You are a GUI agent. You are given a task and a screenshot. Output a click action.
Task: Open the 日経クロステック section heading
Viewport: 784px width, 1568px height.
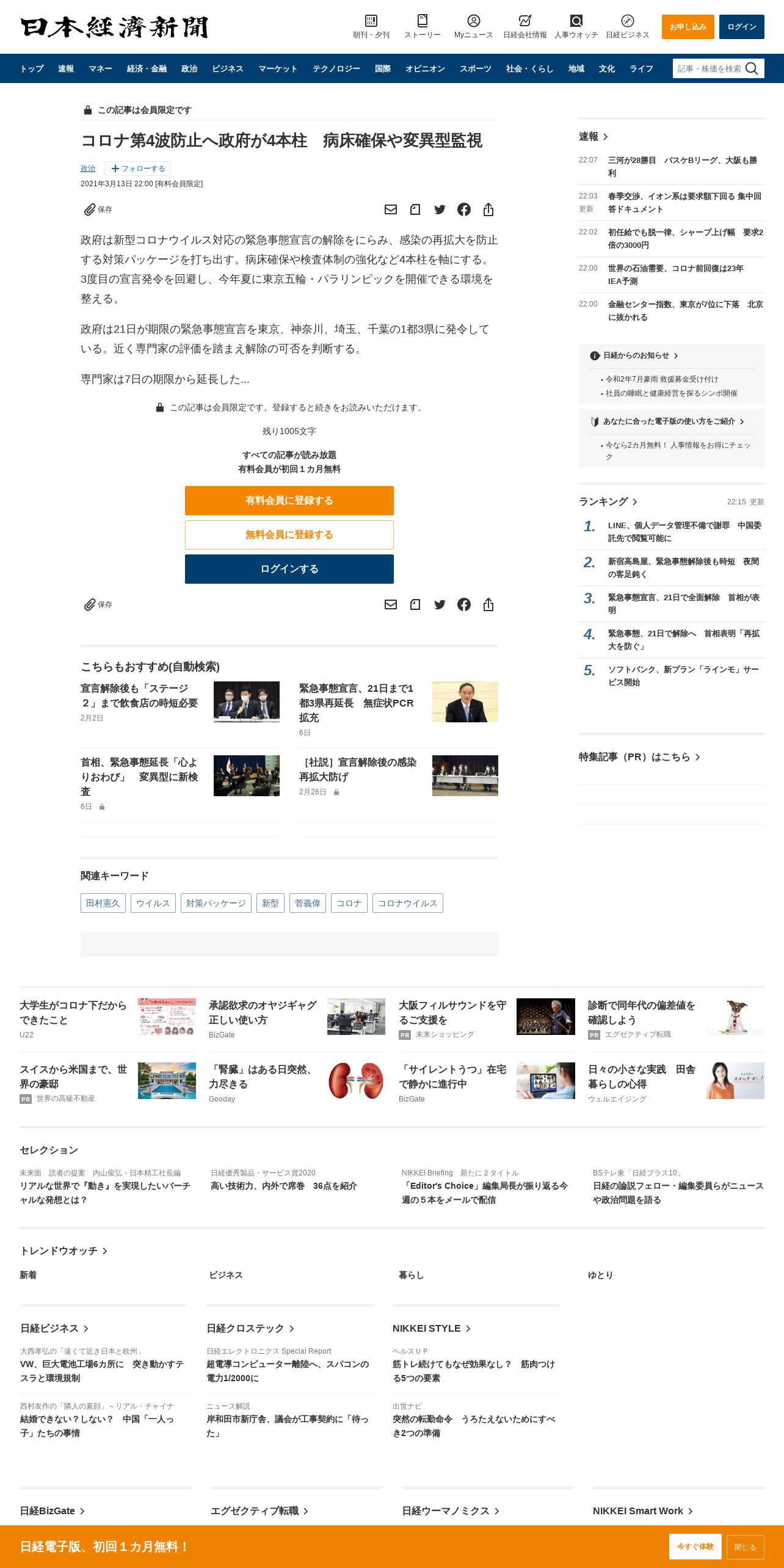pyautogui.click(x=250, y=1329)
